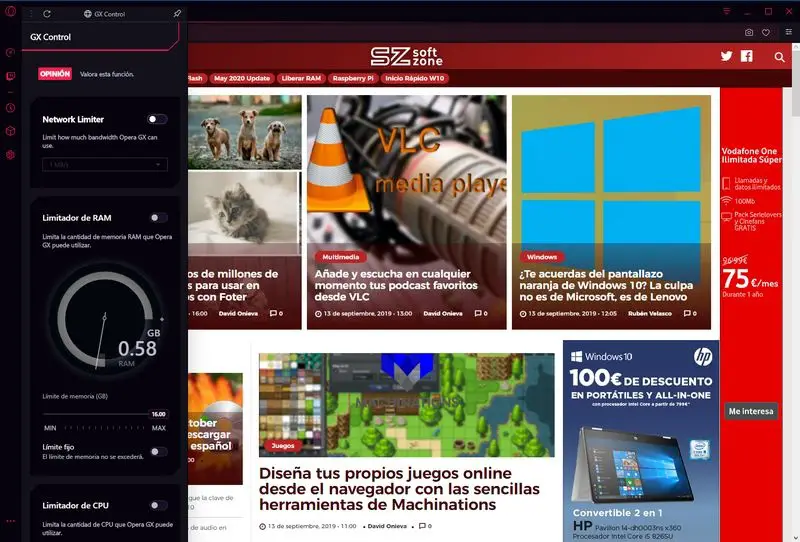Open the HP Windows 10 discount ad
This screenshot has width=800, height=542.
[641, 441]
